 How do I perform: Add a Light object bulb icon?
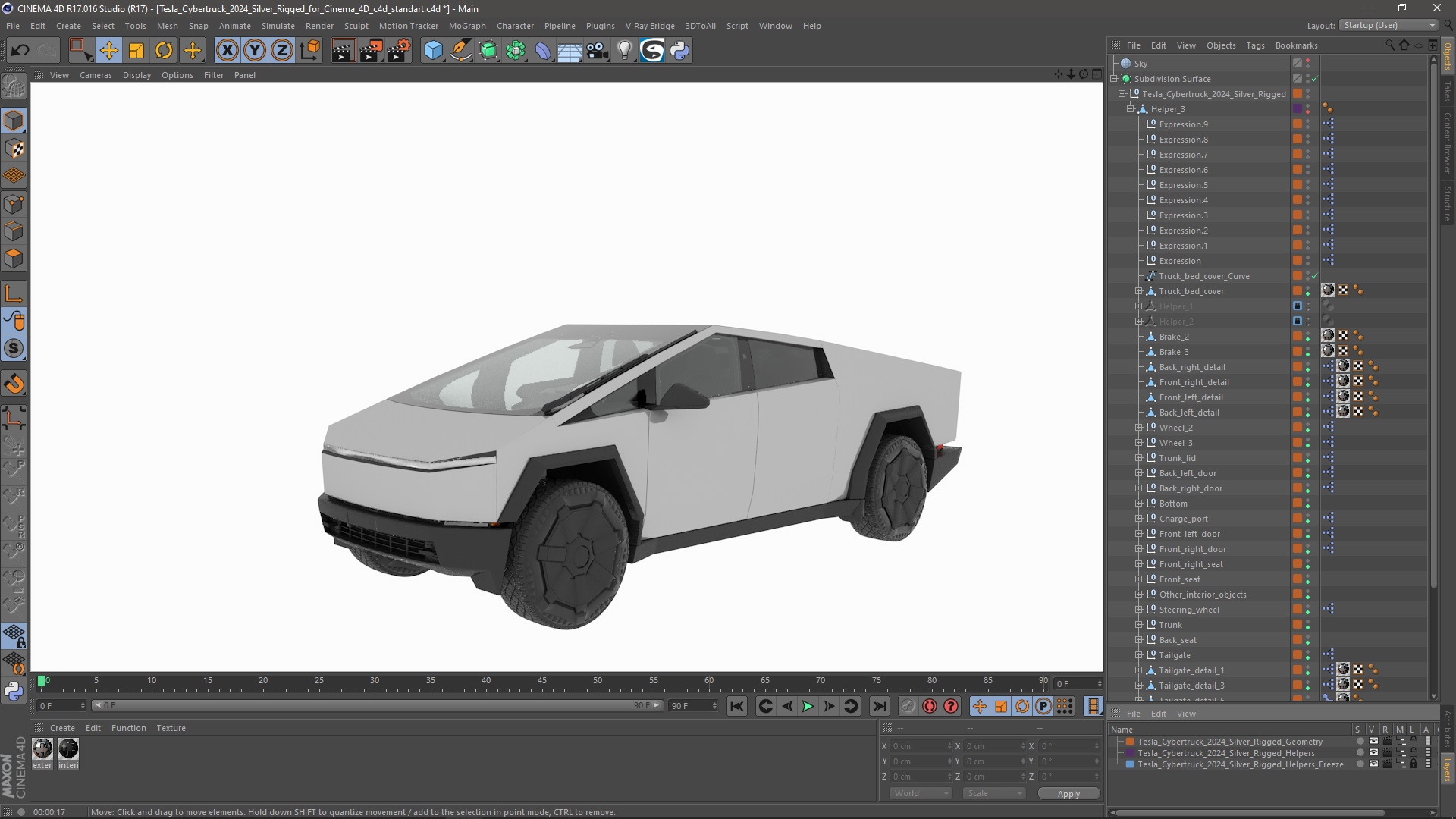click(x=625, y=51)
